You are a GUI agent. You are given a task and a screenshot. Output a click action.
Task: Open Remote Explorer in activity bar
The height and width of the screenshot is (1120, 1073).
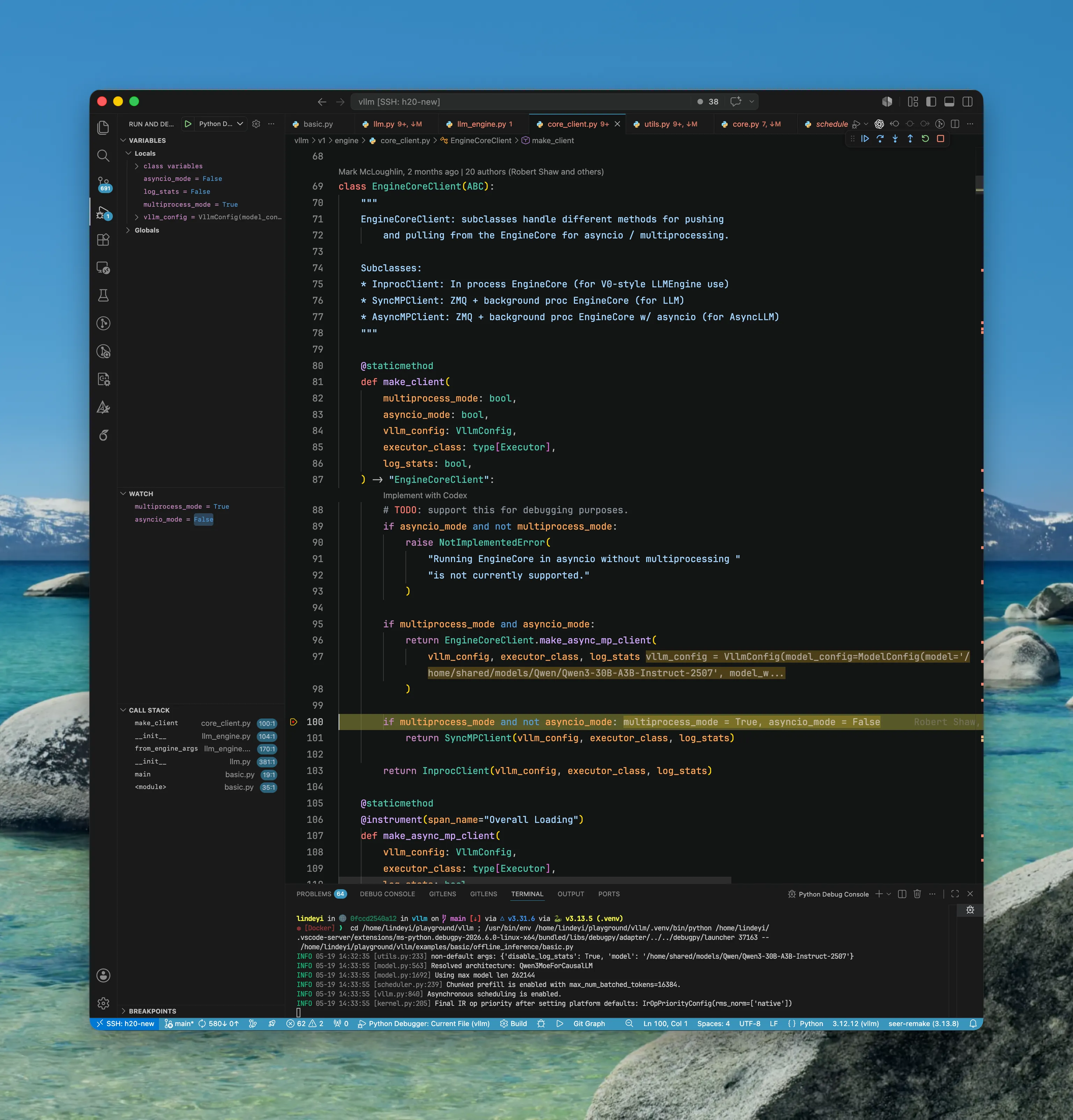pyautogui.click(x=103, y=267)
